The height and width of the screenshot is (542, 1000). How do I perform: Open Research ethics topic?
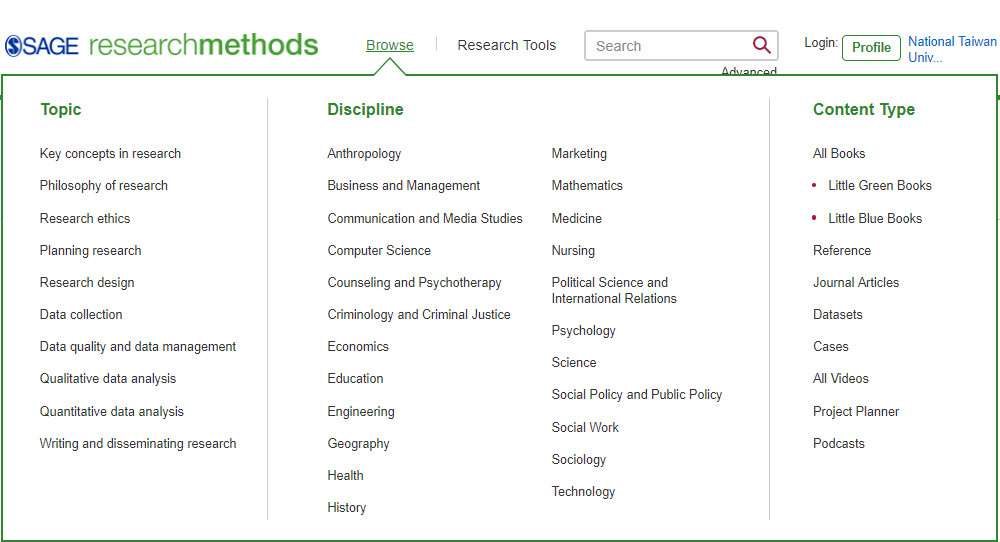tap(85, 219)
